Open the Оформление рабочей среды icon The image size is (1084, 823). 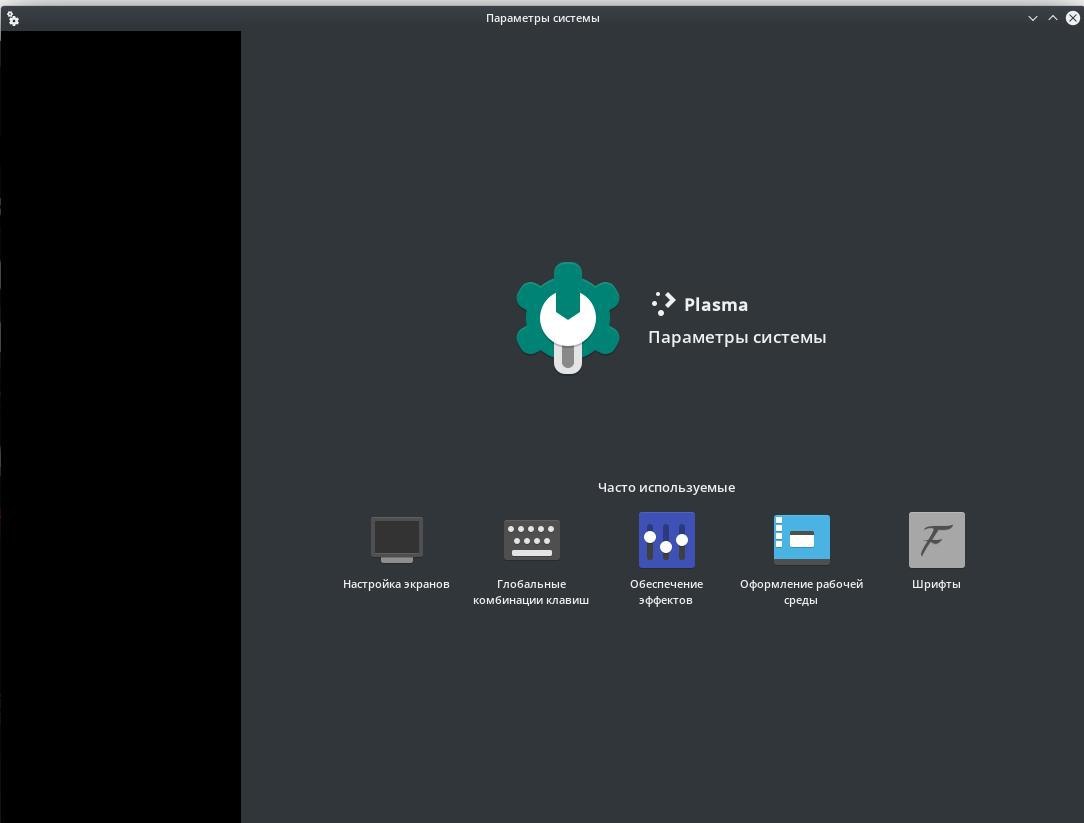pyautogui.click(x=801, y=539)
